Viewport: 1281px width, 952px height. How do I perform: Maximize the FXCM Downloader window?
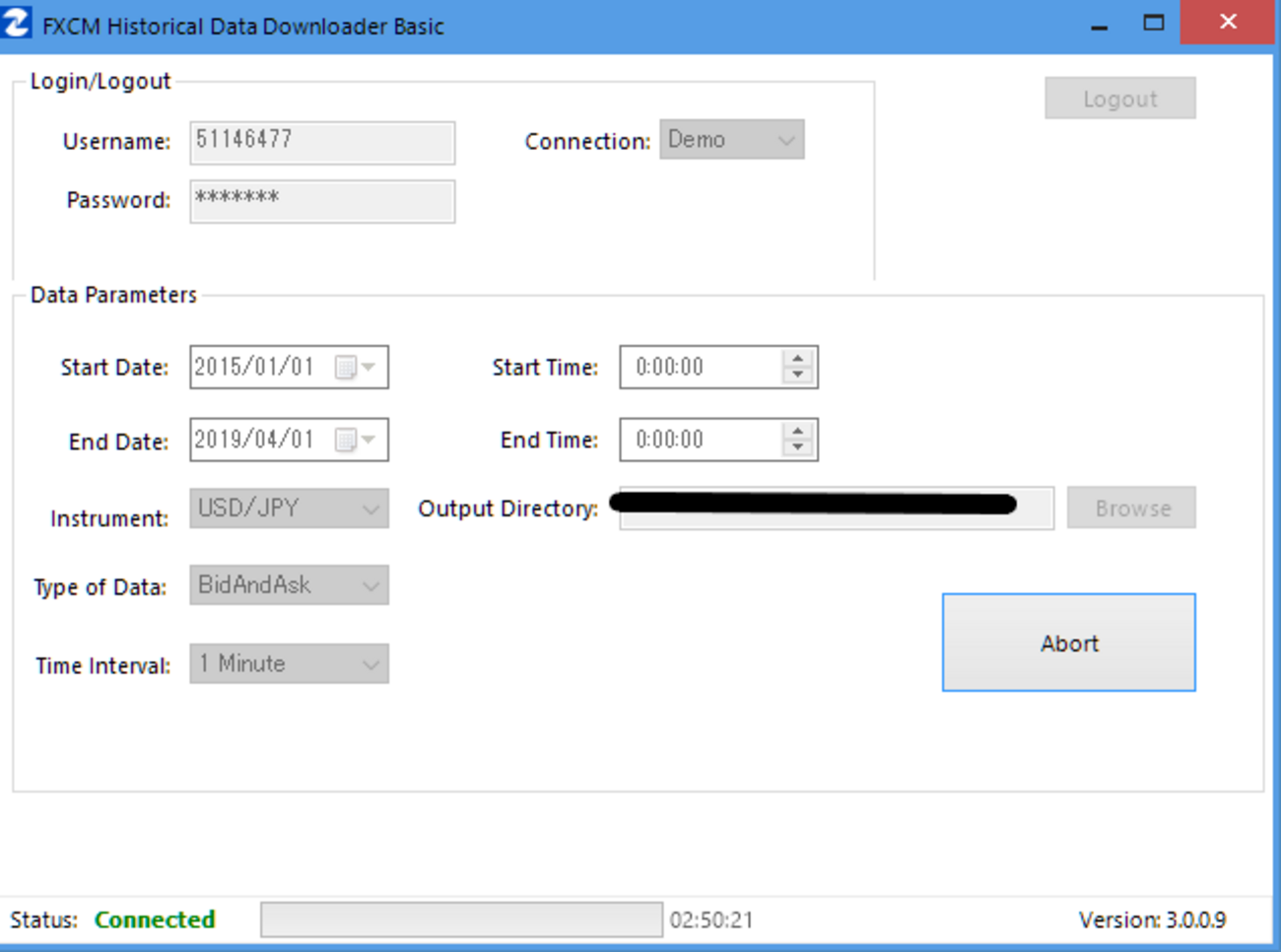pos(1154,24)
